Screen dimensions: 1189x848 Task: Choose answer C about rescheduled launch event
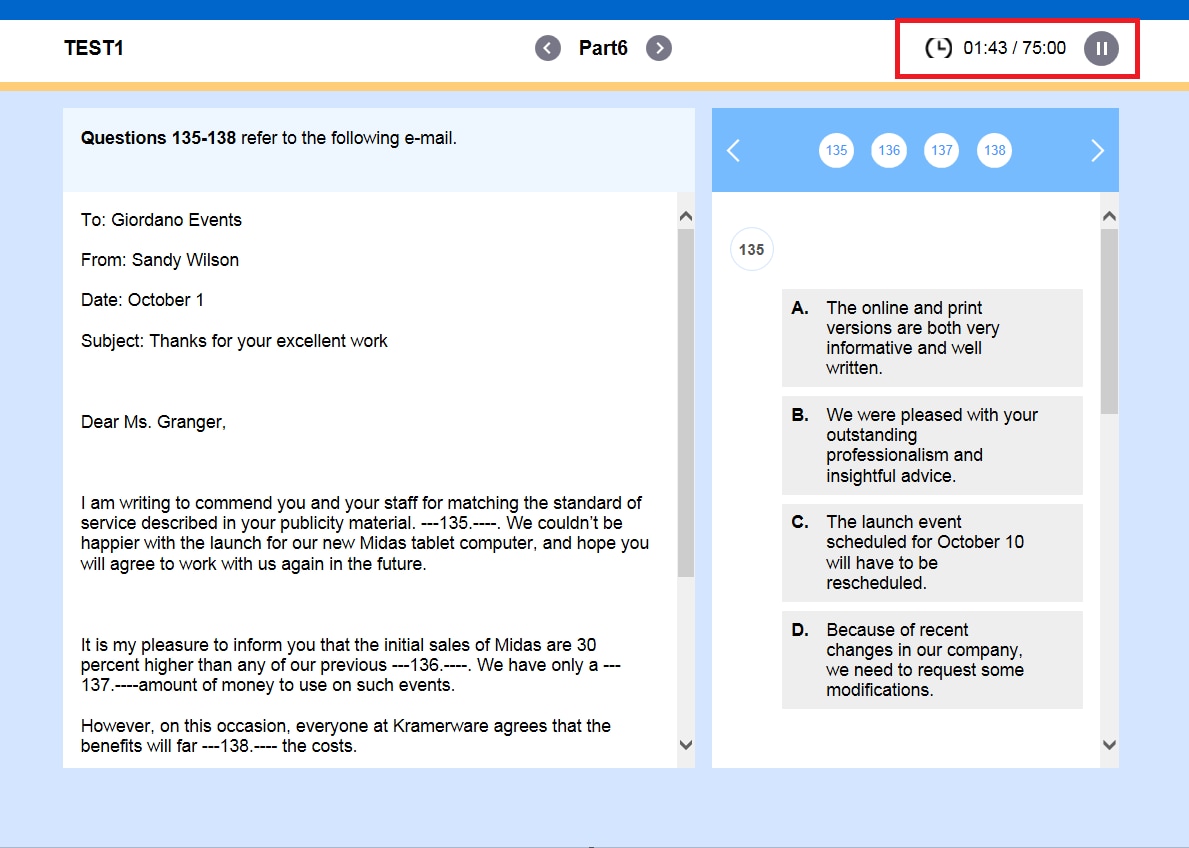click(x=931, y=552)
